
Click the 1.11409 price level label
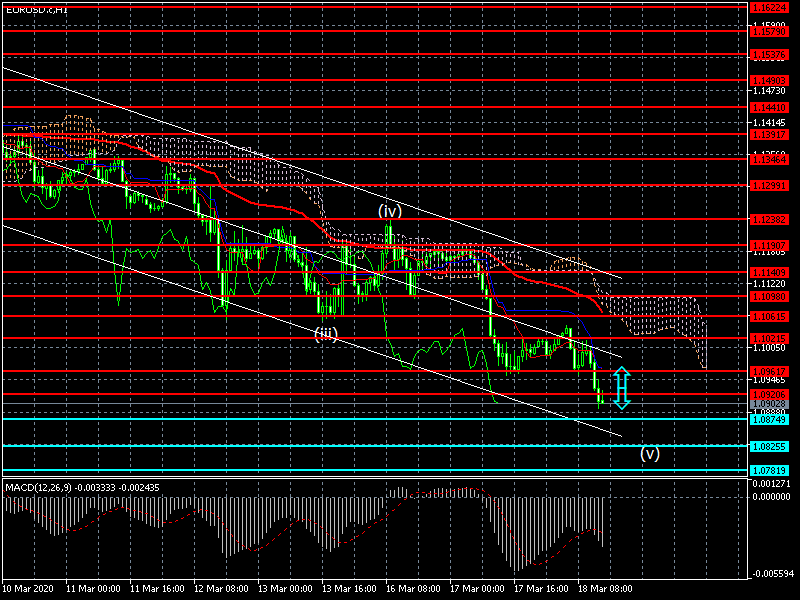pyautogui.click(x=769, y=272)
